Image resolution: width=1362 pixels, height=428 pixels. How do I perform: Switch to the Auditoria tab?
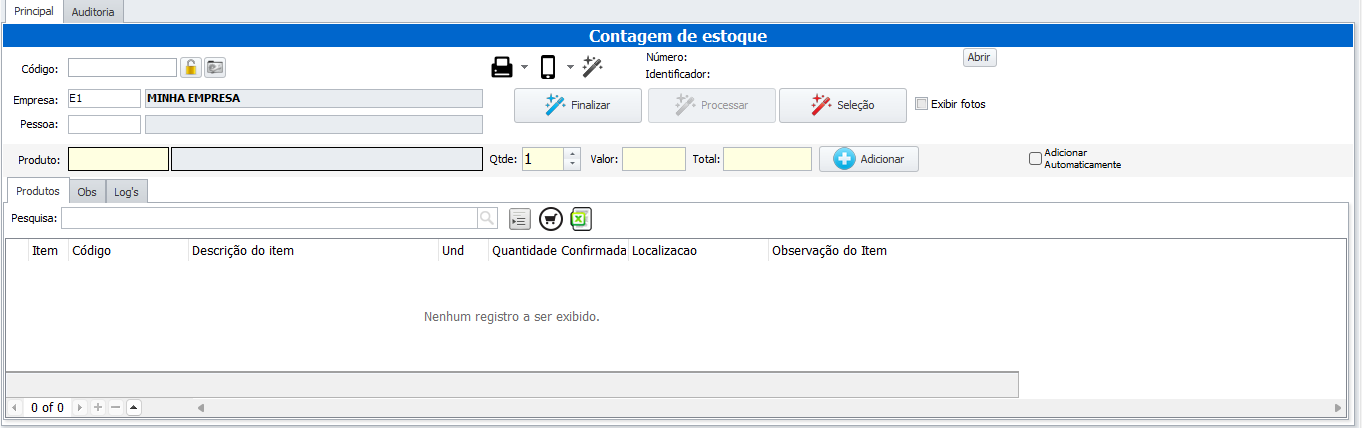[x=93, y=12]
